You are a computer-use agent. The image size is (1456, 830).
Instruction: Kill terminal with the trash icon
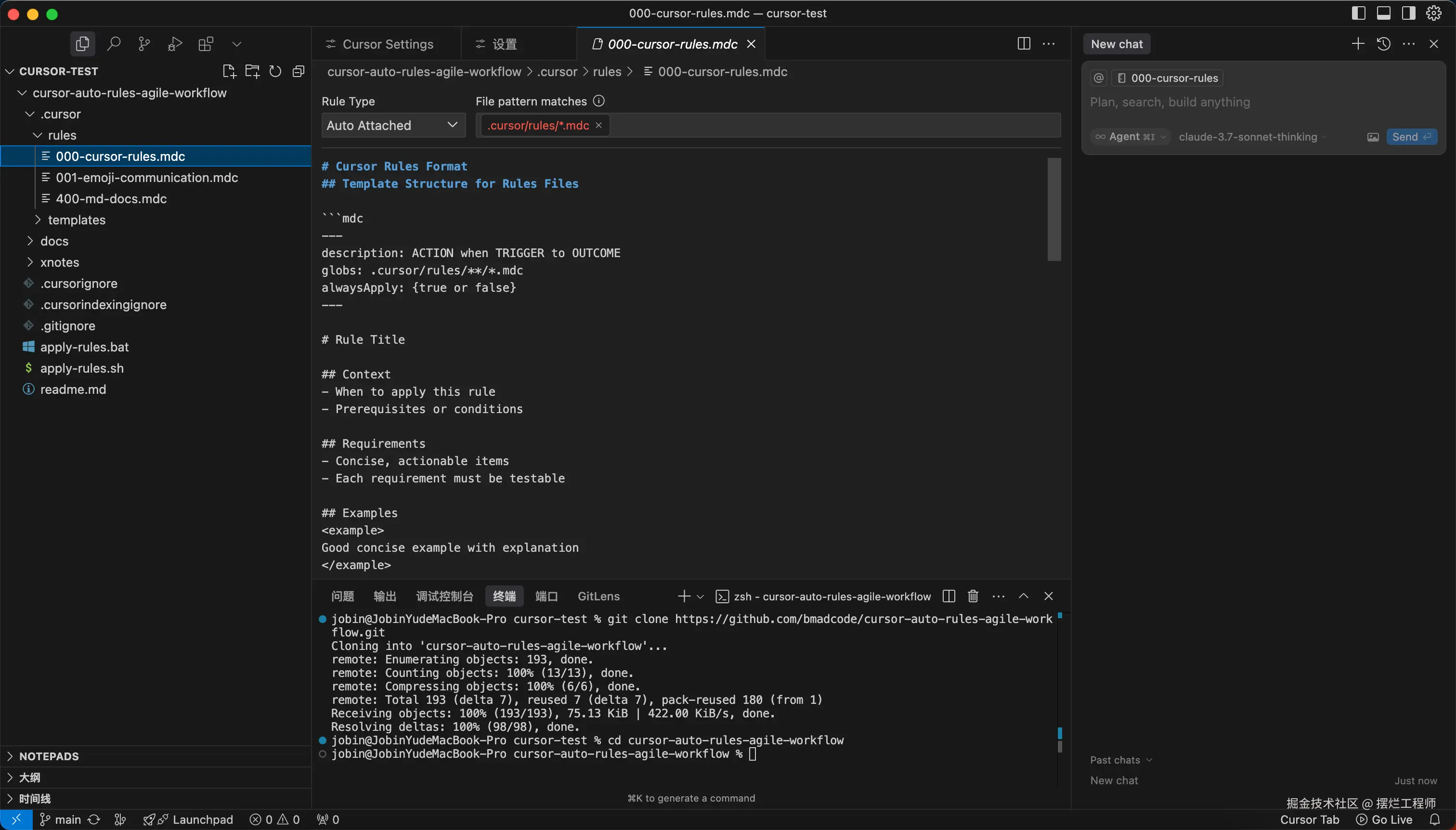(x=973, y=597)
